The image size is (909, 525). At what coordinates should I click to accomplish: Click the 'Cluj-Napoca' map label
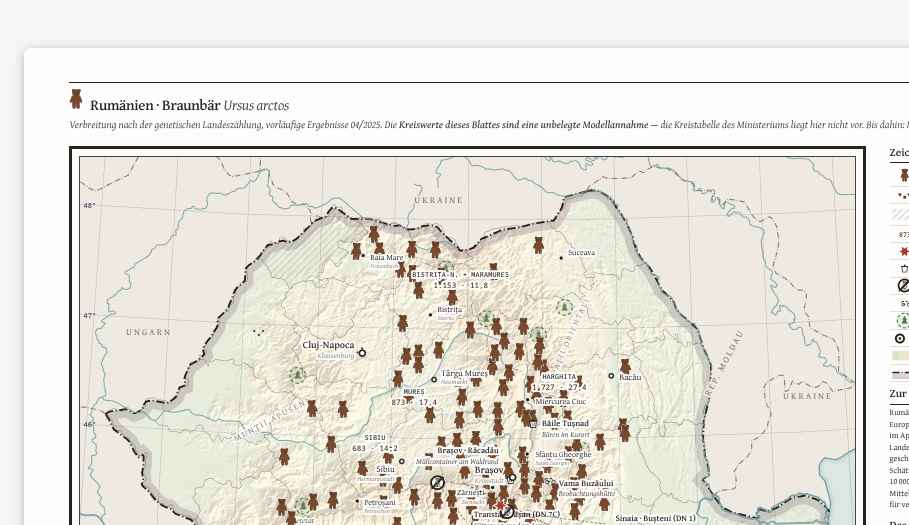[x=328, y=345]
